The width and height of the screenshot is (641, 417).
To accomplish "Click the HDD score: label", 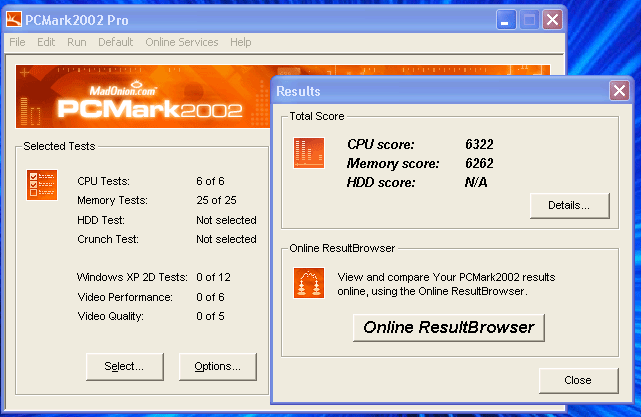I will (x=381, y=182).
